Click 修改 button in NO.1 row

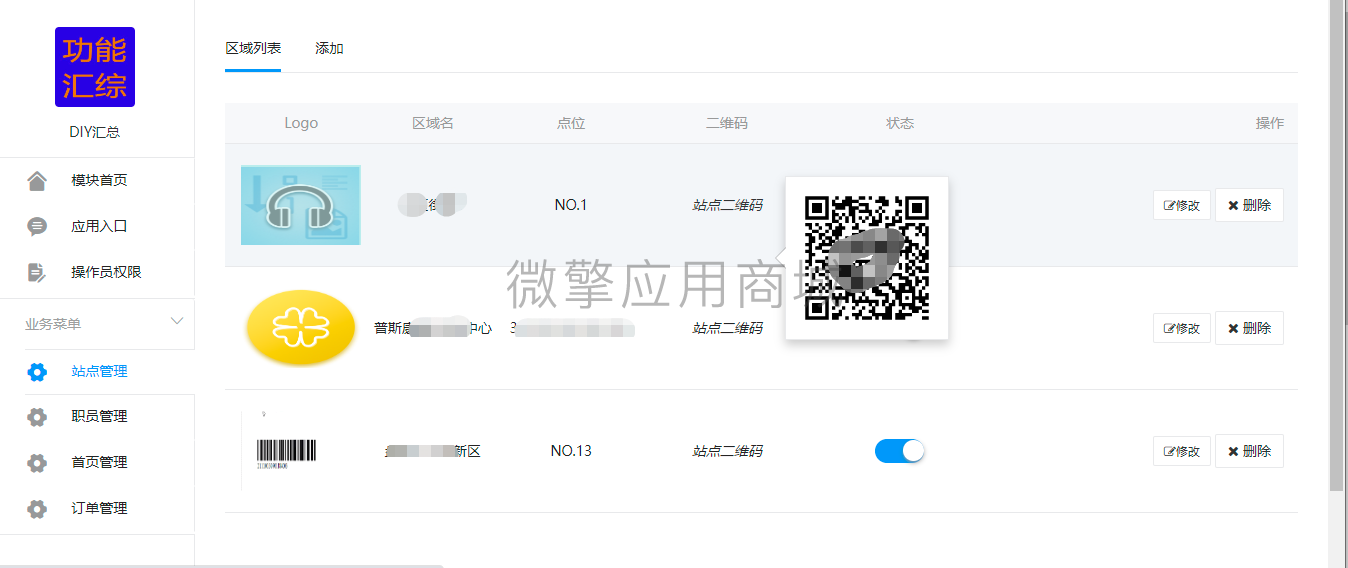pos(1182,205)
